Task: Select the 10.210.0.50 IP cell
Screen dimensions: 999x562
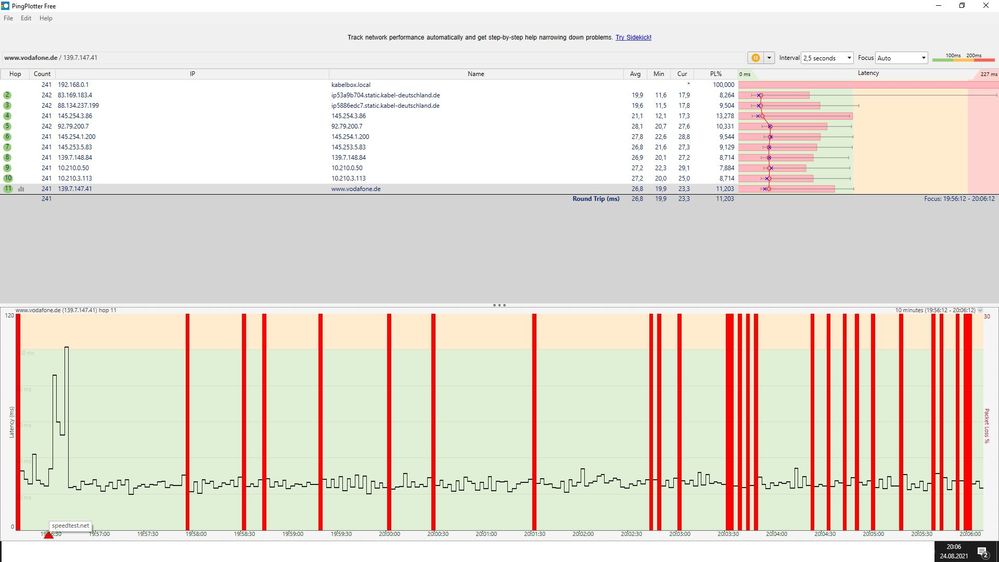Action: click(x=73, y=168)
